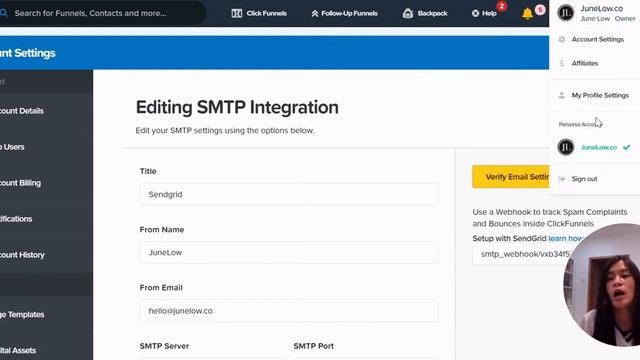Click the Sign out arrow icon

562,179
